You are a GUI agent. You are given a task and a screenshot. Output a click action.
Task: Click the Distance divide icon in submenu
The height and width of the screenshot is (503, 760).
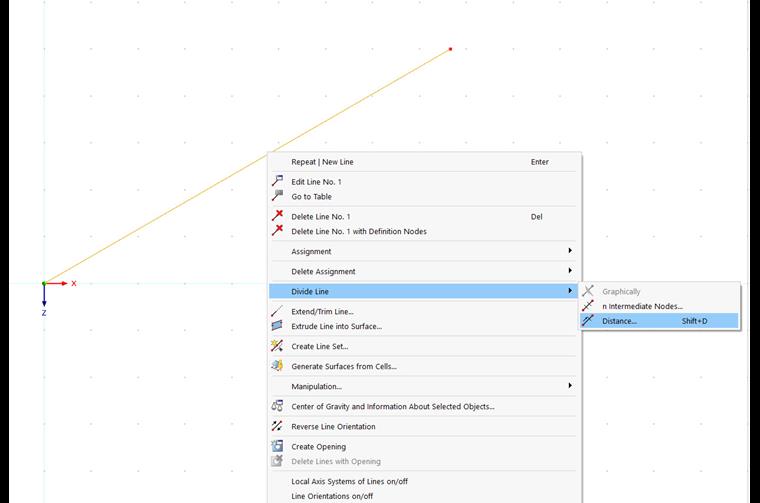tap(588, 320)
